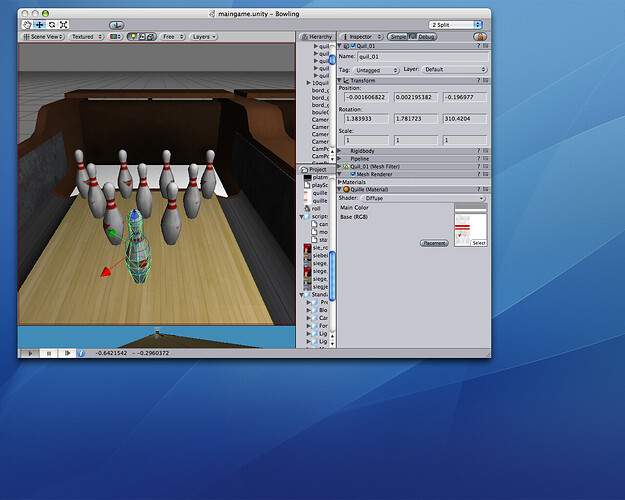This screenshot has width=625, height=500.
Task: Click the Main Color swatch
Action: (x=470, y=208)
